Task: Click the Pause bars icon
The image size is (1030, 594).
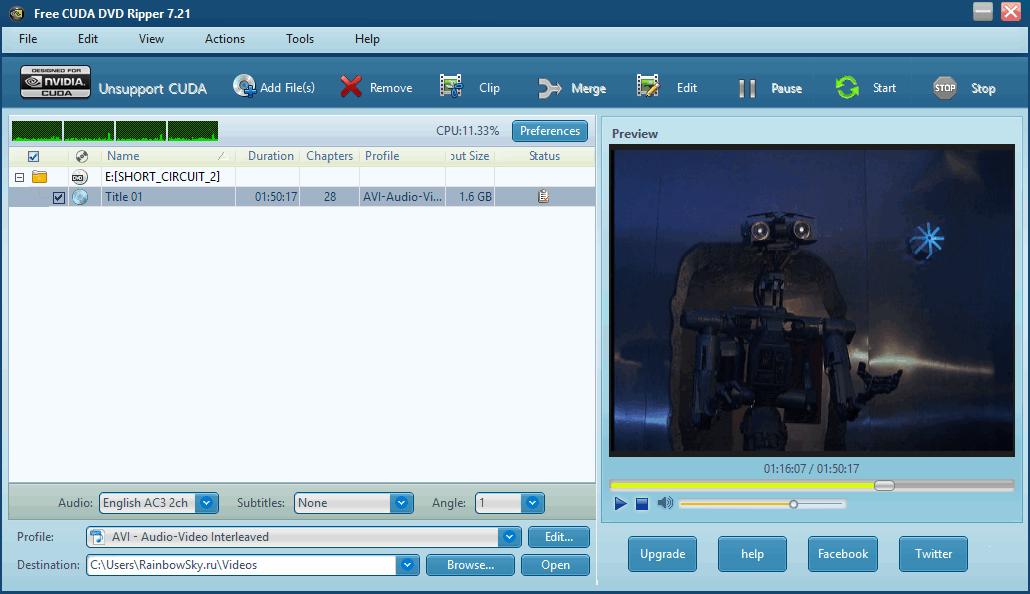Action: tap(747, 88)
